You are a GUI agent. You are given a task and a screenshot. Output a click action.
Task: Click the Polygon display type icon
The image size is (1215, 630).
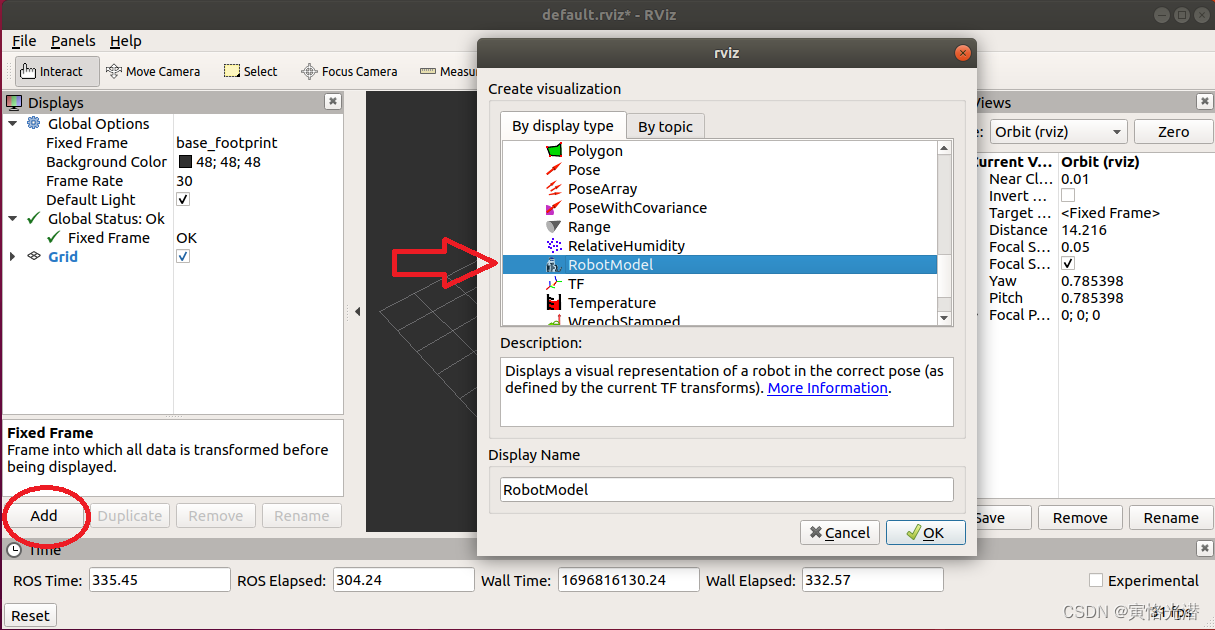554,151
